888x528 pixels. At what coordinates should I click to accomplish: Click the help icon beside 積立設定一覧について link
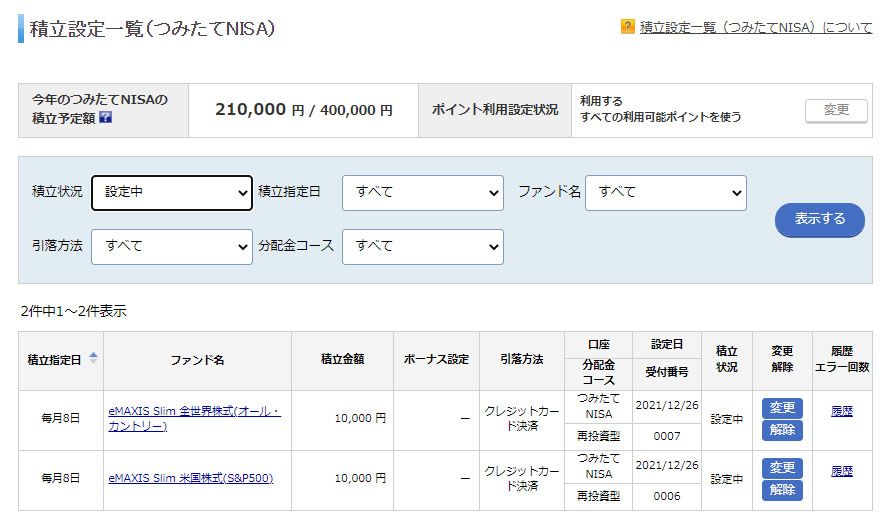pyautogui.click(x=627, y=27)
